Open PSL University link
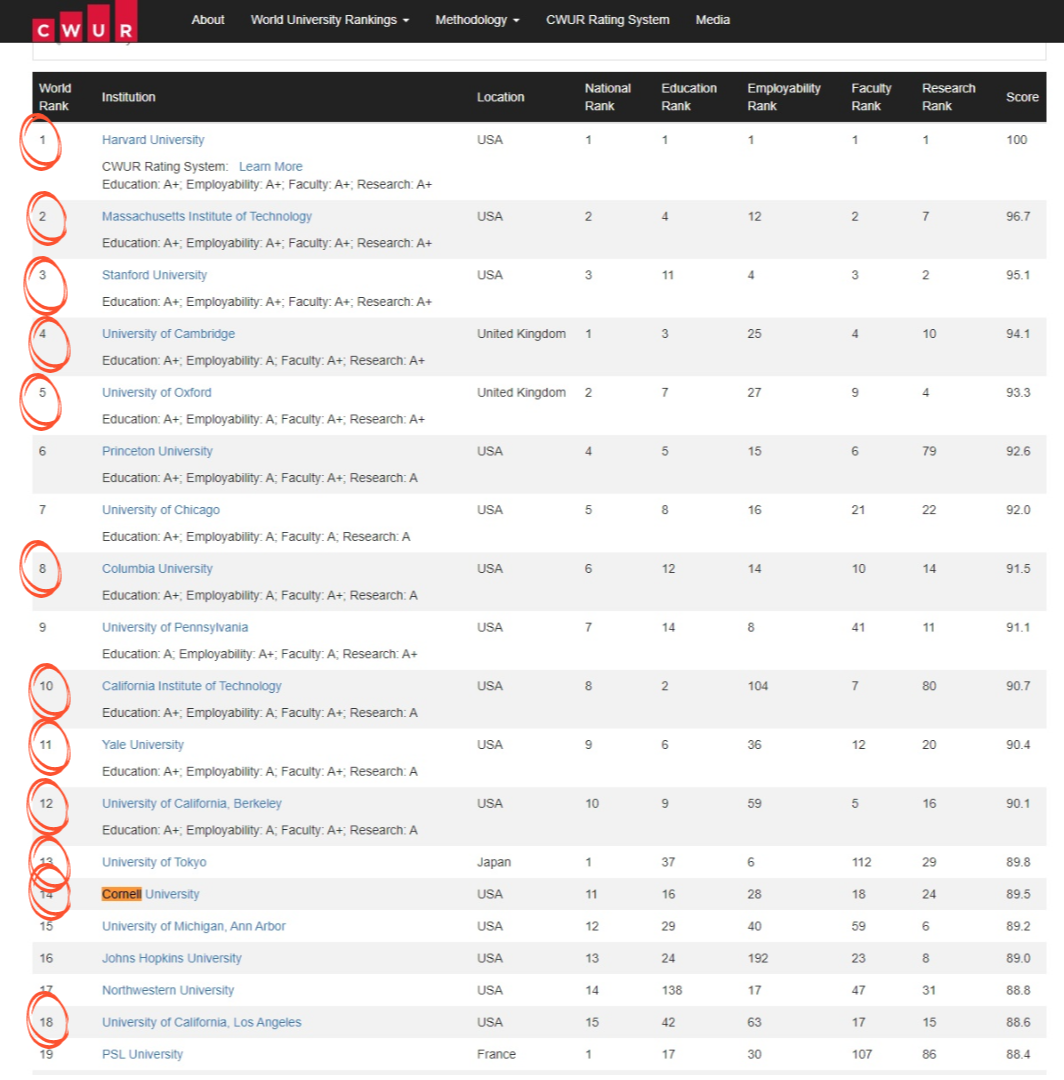 tap(143, 1055)
